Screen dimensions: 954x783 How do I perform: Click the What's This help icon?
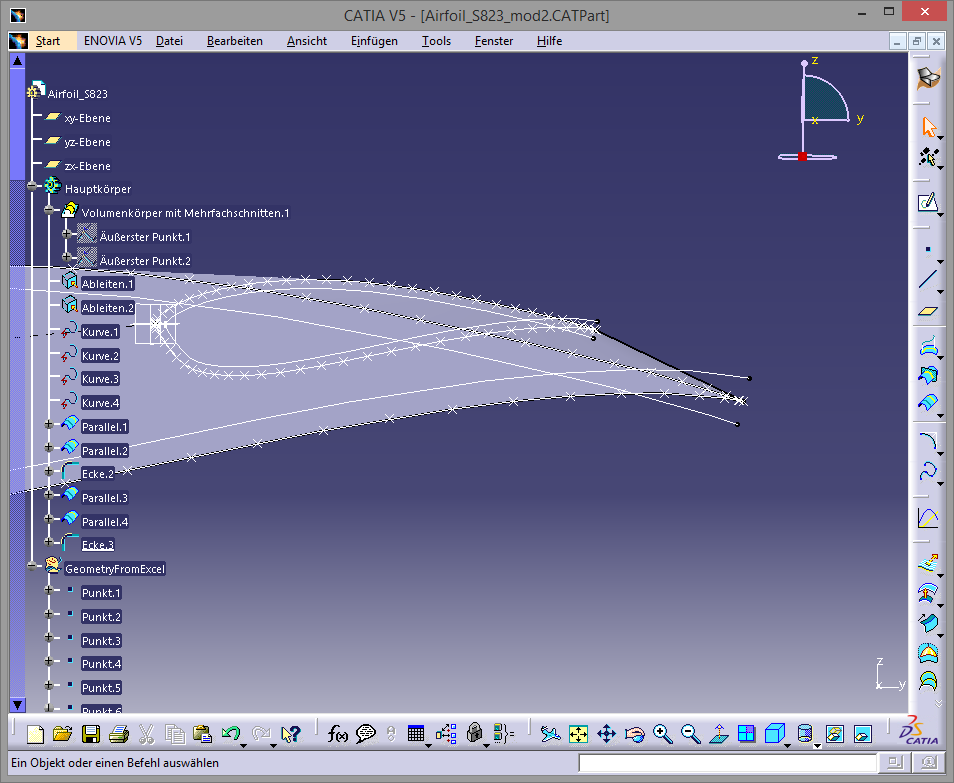point(291,734)
